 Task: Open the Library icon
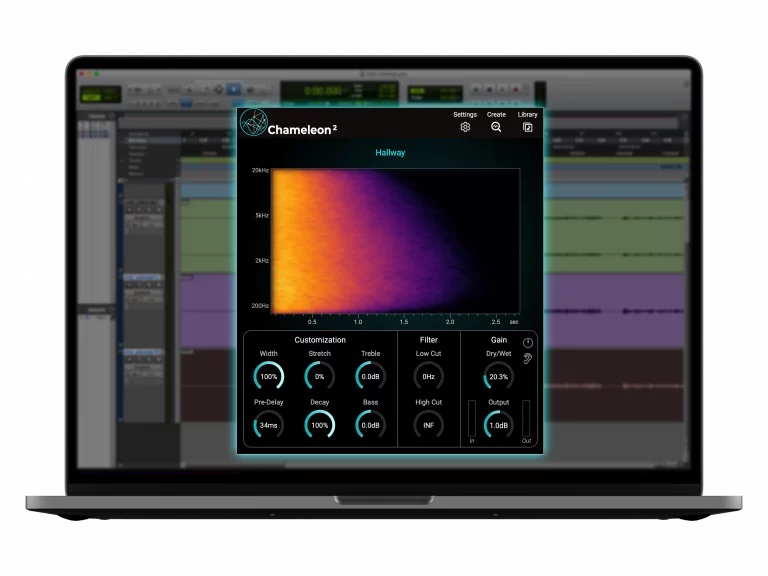pyautogui.click(x=528, y=127)
